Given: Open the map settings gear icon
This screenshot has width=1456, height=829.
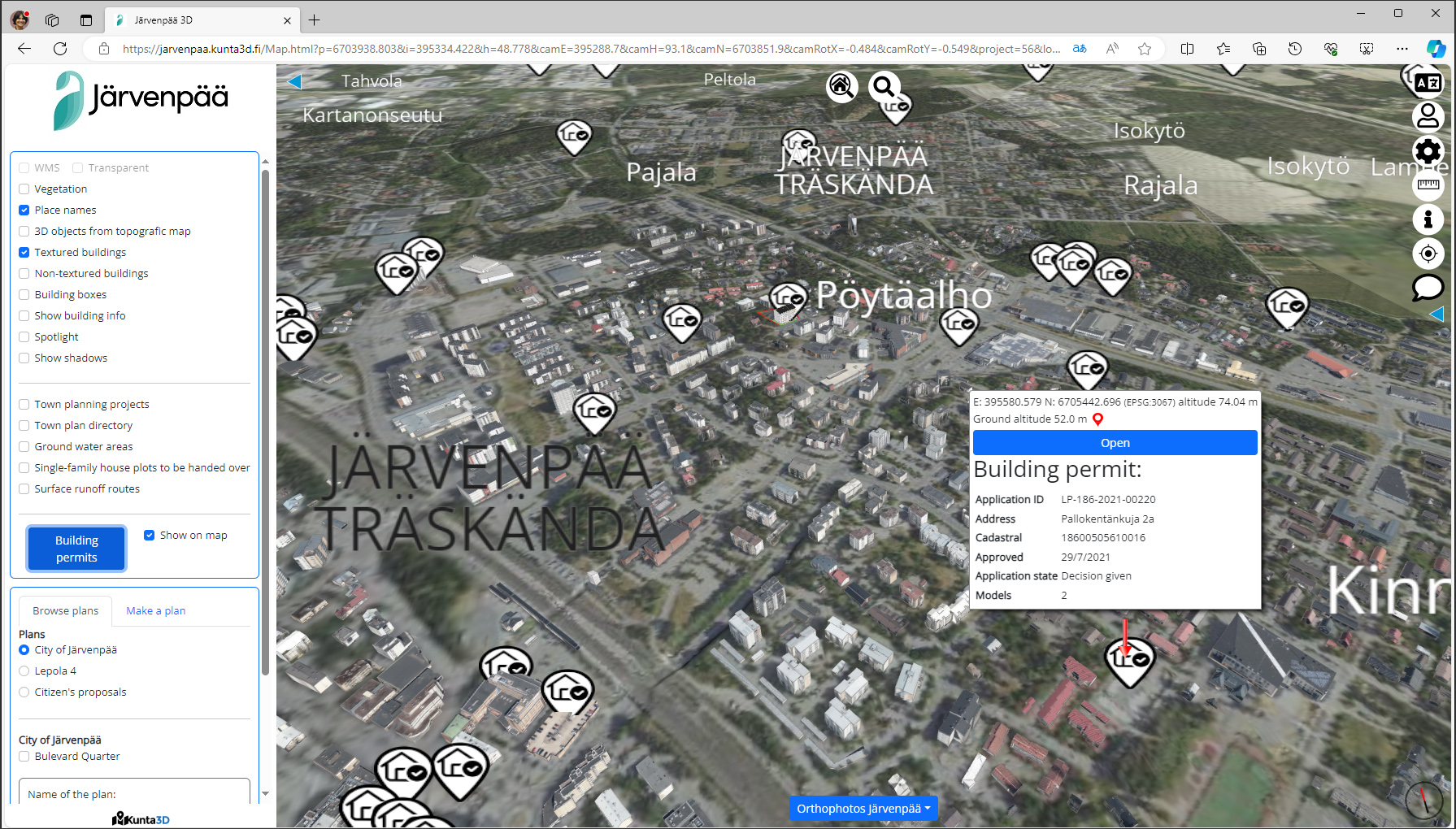Looking at the screenshot, I should [x=1428, y=151].
